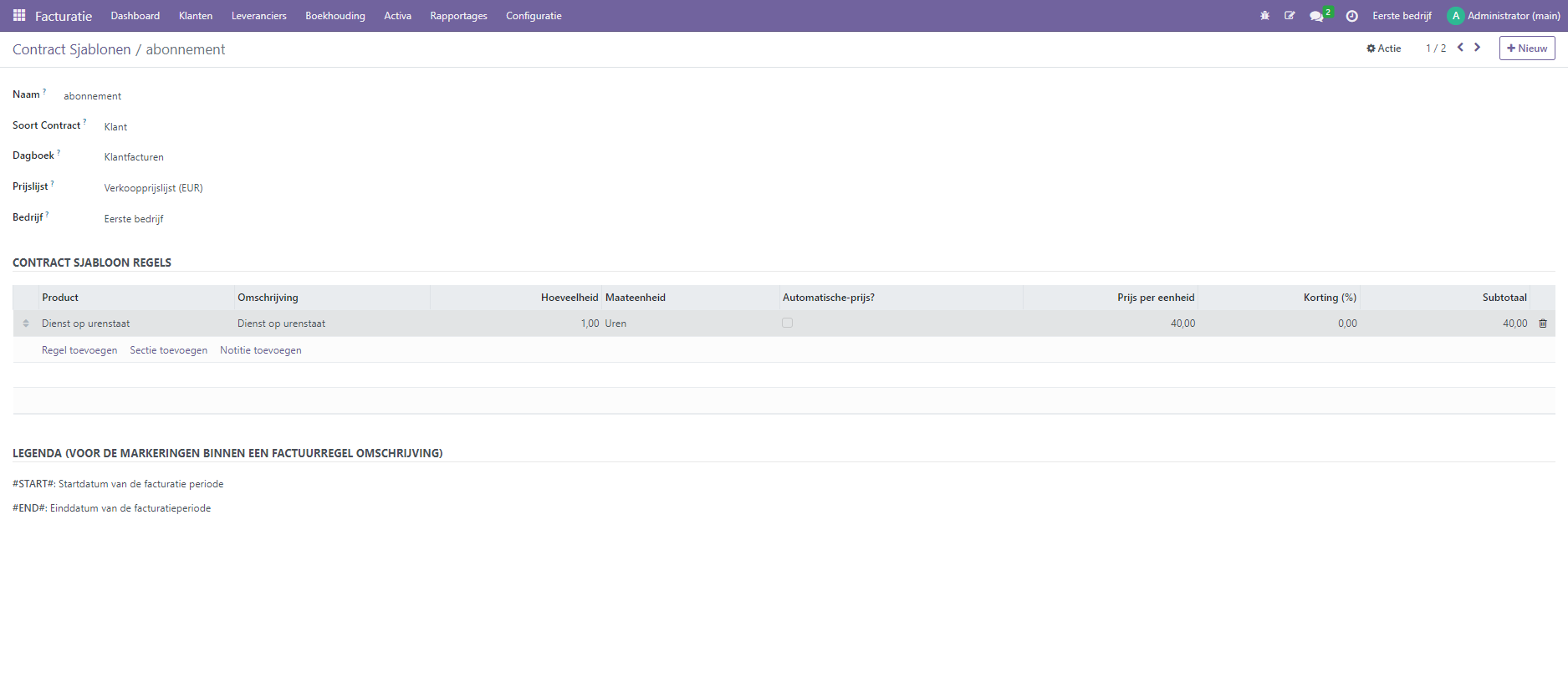Click the debug bug icon
This screenshot has height=693, width=1568.
tap(1264, 16)
